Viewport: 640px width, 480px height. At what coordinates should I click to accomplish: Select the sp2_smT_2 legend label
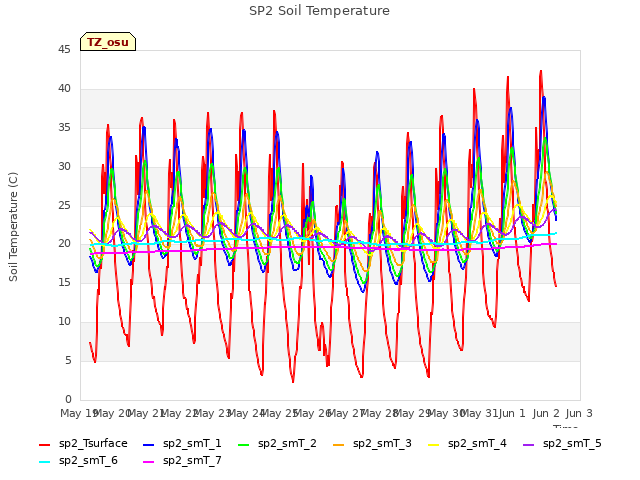[x=287, y=444]
